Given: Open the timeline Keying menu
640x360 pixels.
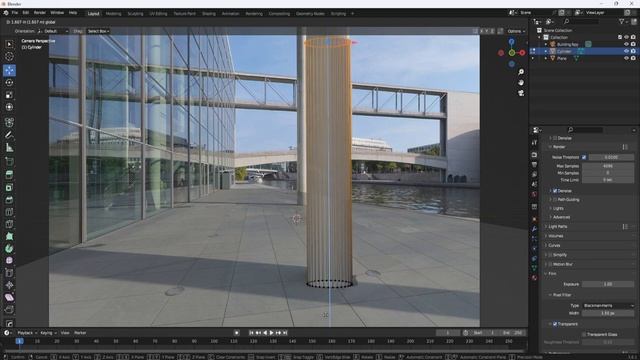Looking at the screenshot, I should pos(48,333).
